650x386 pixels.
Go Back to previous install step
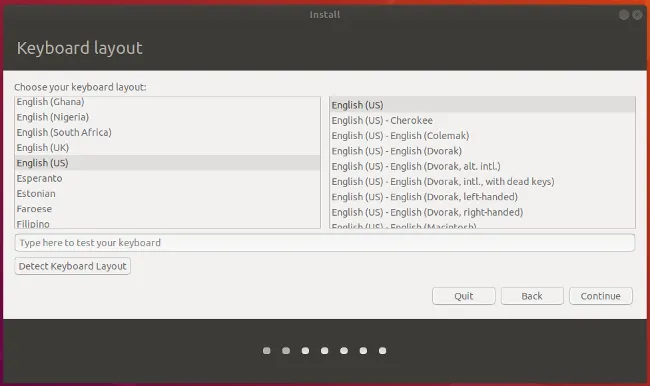coord(532,296)
